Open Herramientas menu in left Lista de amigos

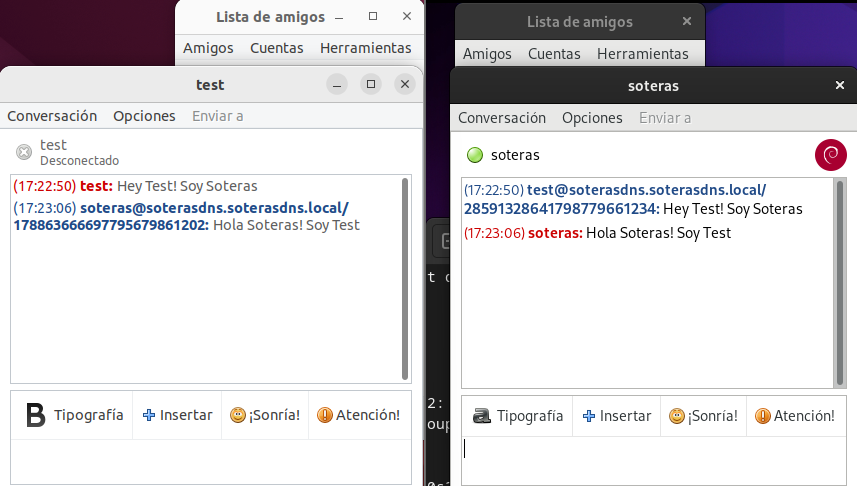(x=365, y=48)
